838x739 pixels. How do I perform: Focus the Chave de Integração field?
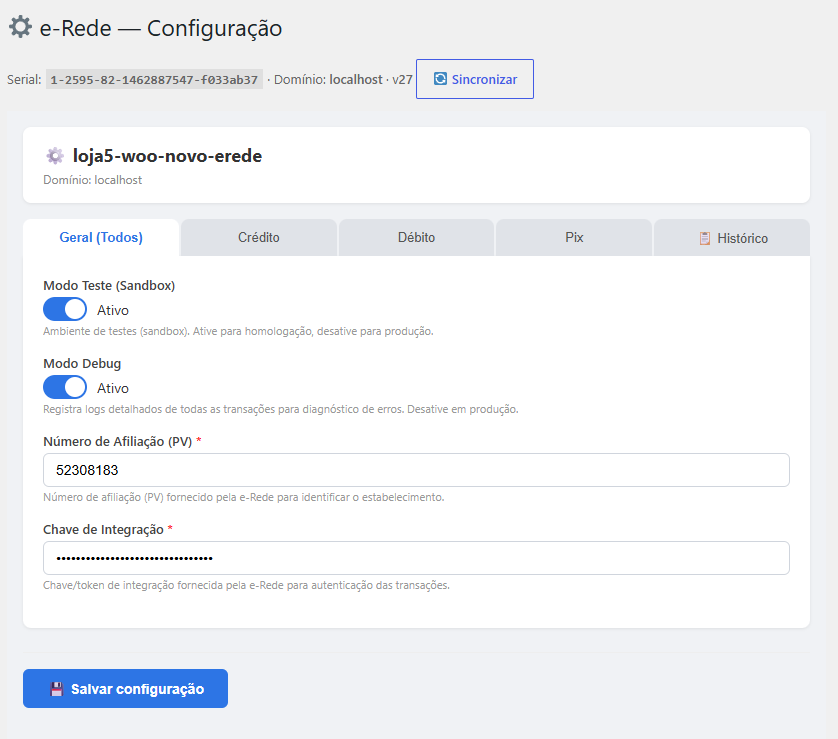(416, 558)
